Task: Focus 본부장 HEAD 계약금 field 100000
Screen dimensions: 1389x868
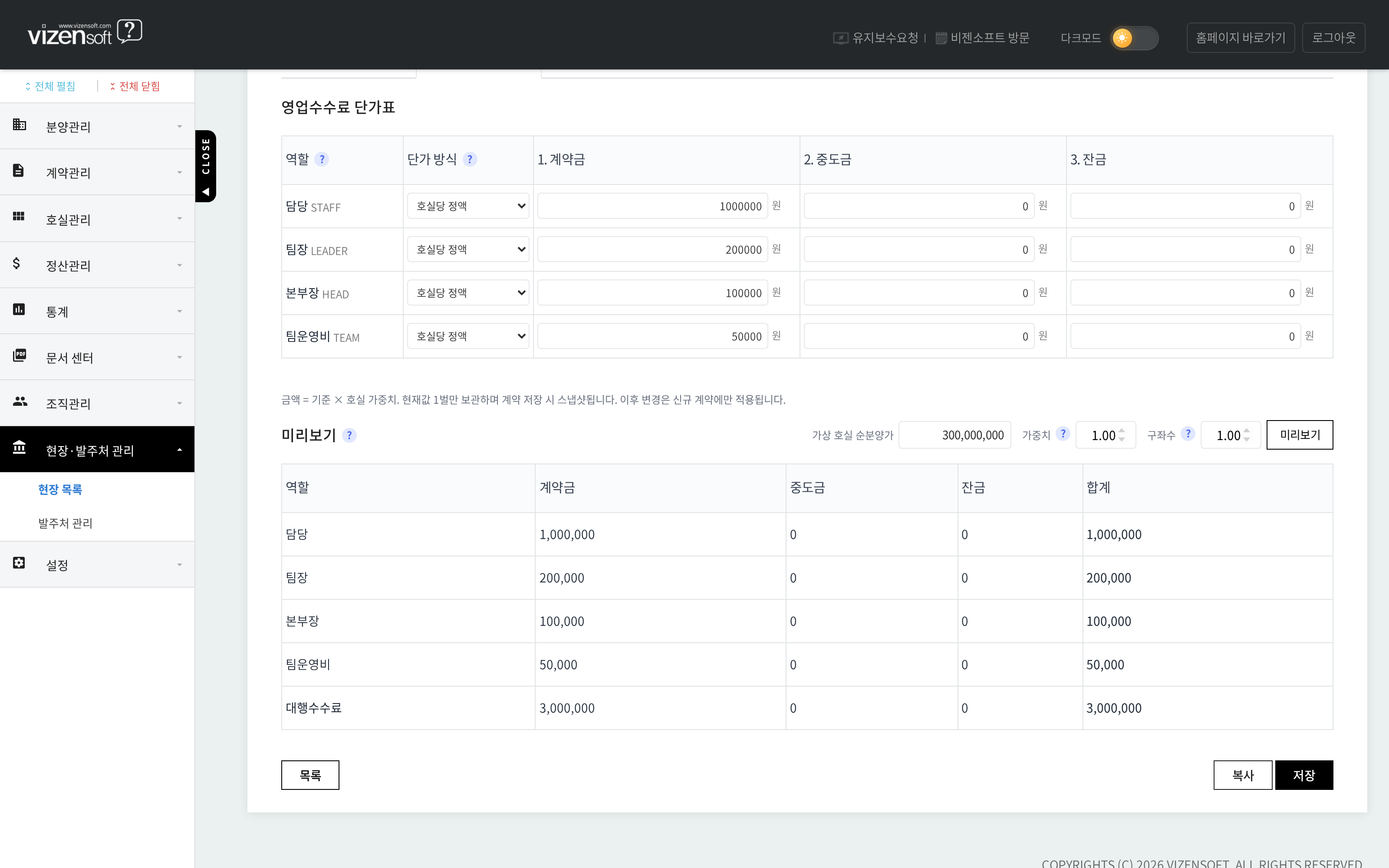Action: tap(652, 293)
